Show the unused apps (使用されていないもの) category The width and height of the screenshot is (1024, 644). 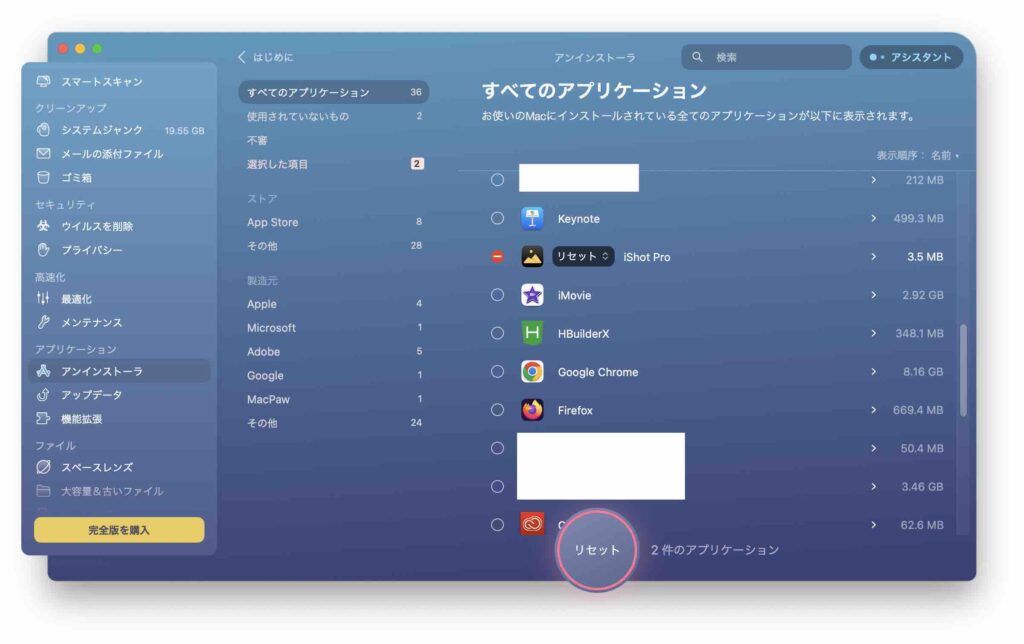click(x=298, y=116)
